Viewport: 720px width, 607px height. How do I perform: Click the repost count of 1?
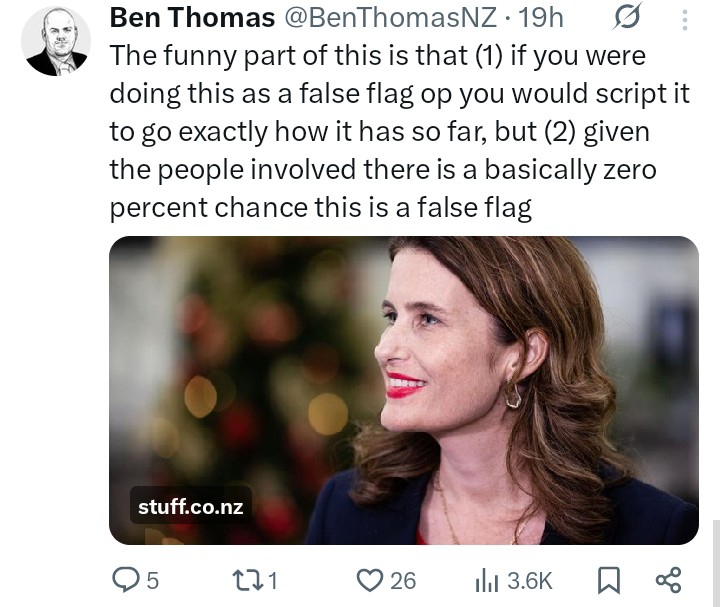coord(272,581)
